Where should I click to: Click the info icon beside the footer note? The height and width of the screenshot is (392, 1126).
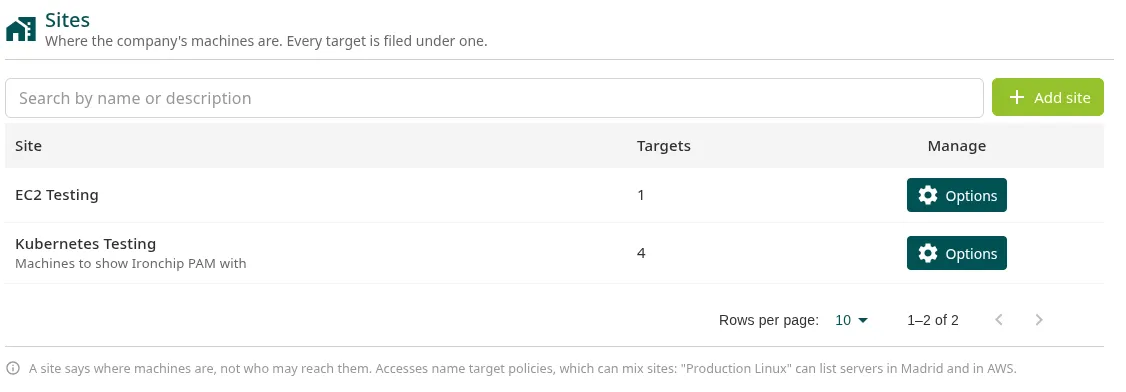[13, 369]
